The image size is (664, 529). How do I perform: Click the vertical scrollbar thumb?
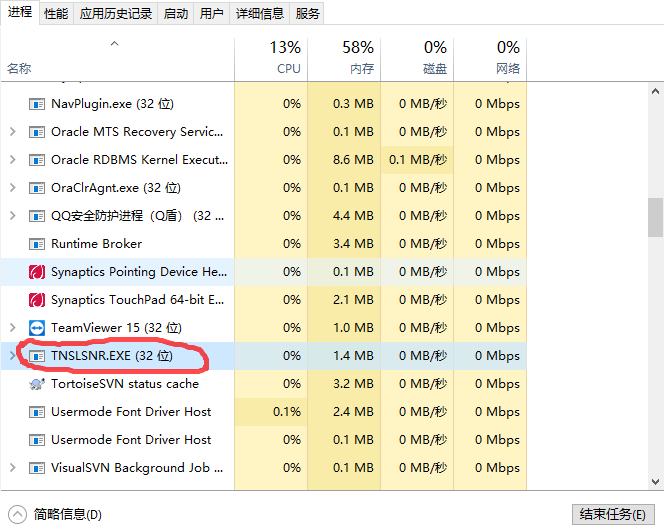pos(655,217)
